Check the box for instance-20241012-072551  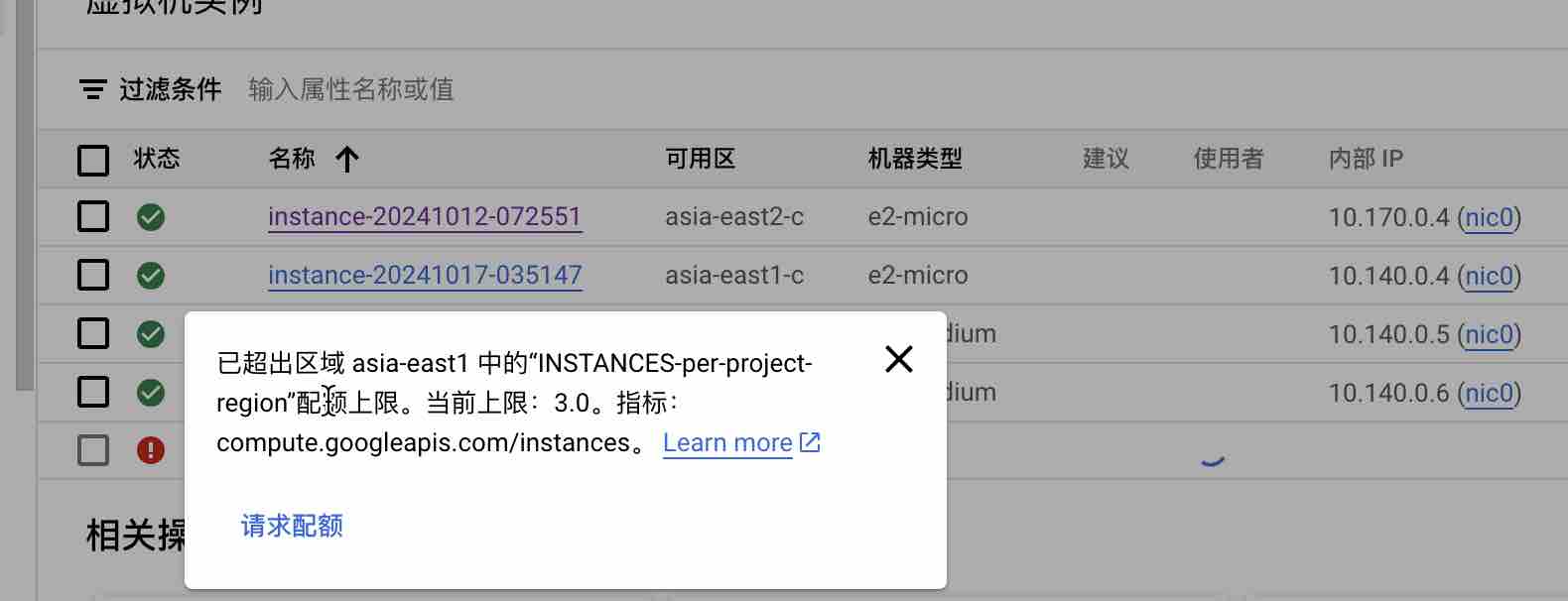pyautogui.click(x=93, y=216)
